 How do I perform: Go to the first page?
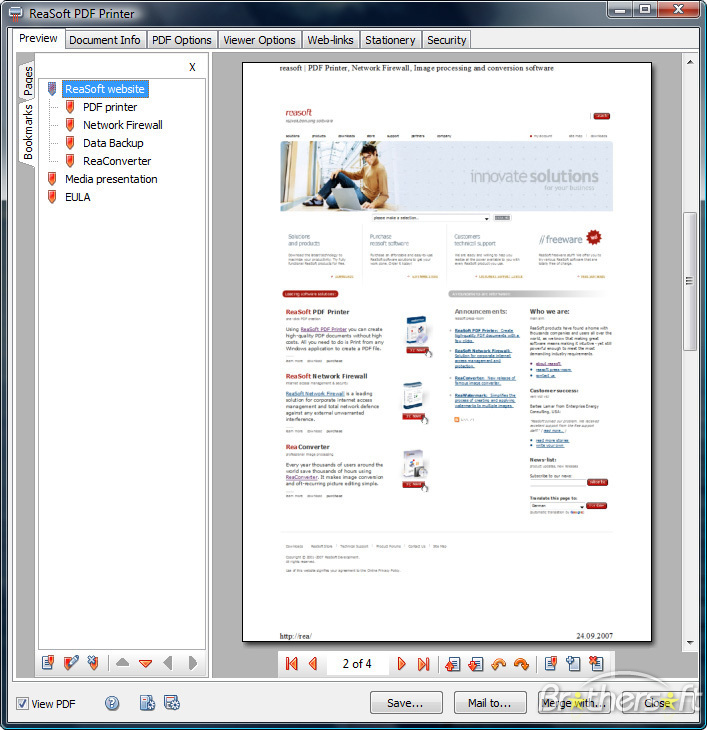click(291, 663)
